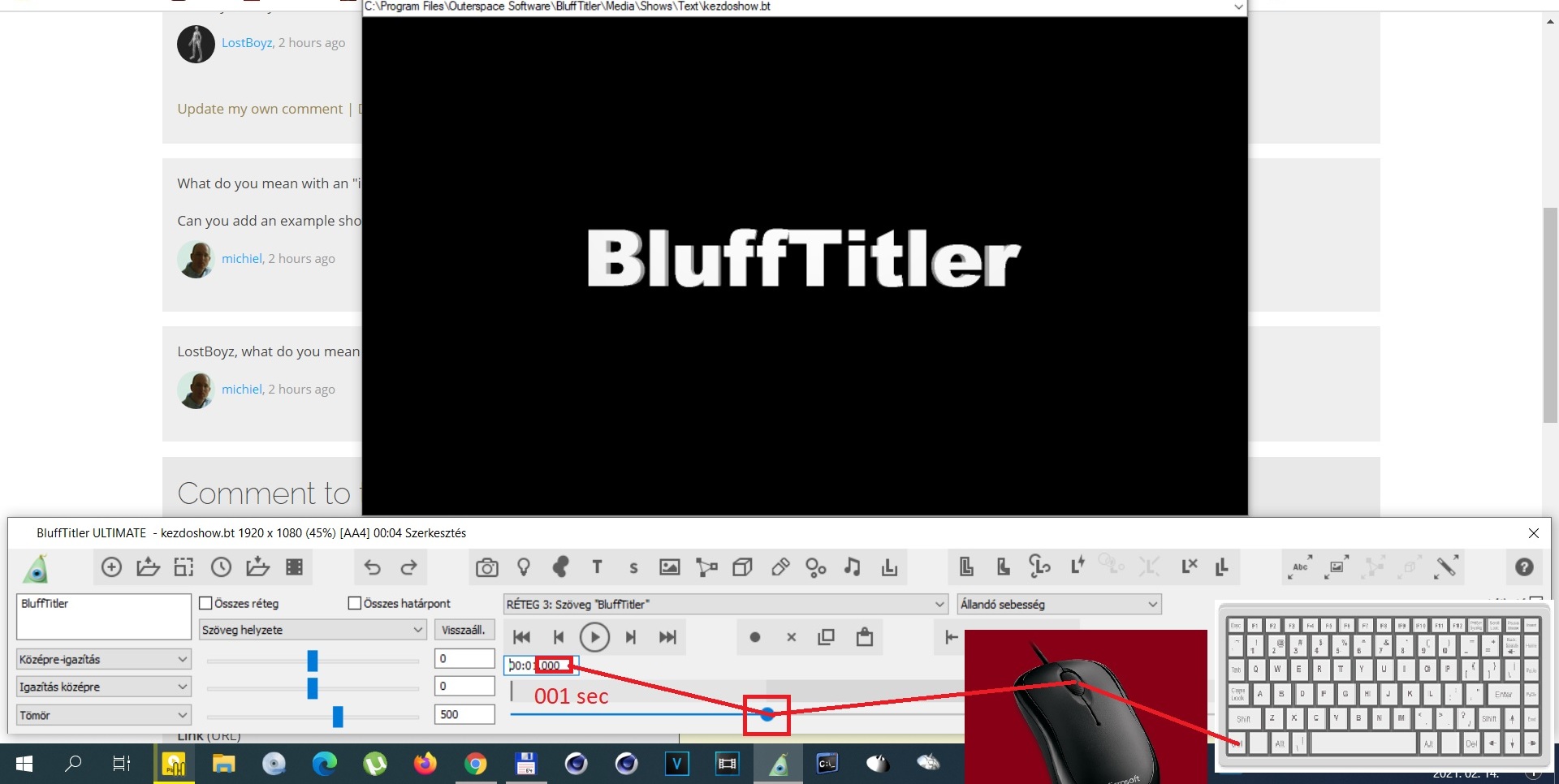Click the second property slider handle
Screen dimensions: 1559x784
pos(313,688)
